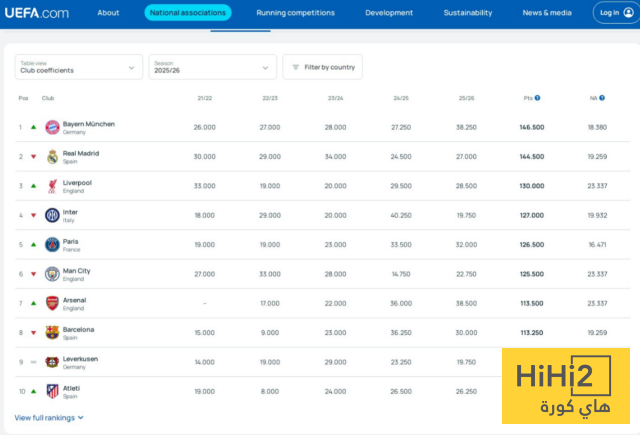
Task: Open the National associations tab
Action: pyautogui.click(x=187, y=13)
